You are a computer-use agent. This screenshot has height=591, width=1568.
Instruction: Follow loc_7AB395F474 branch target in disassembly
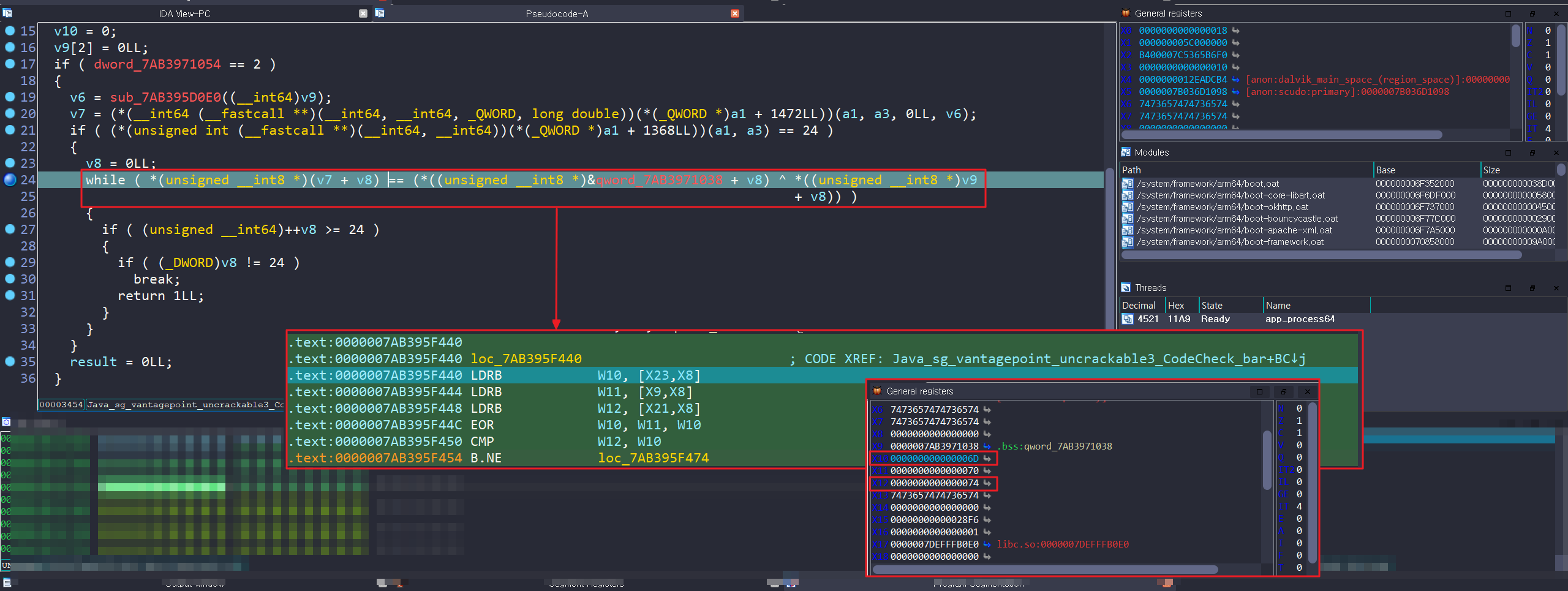click(653, 458)
